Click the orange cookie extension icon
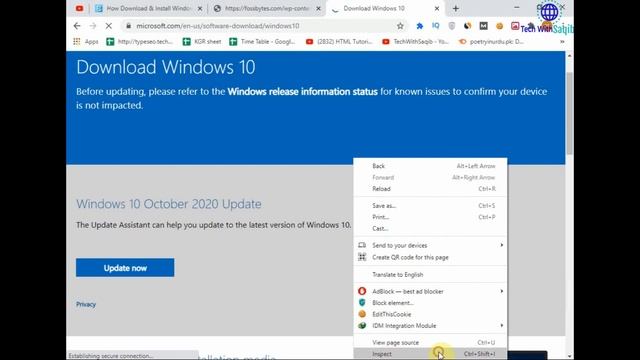This screenshot has width=640, height=360. click(x=499, y=26)
